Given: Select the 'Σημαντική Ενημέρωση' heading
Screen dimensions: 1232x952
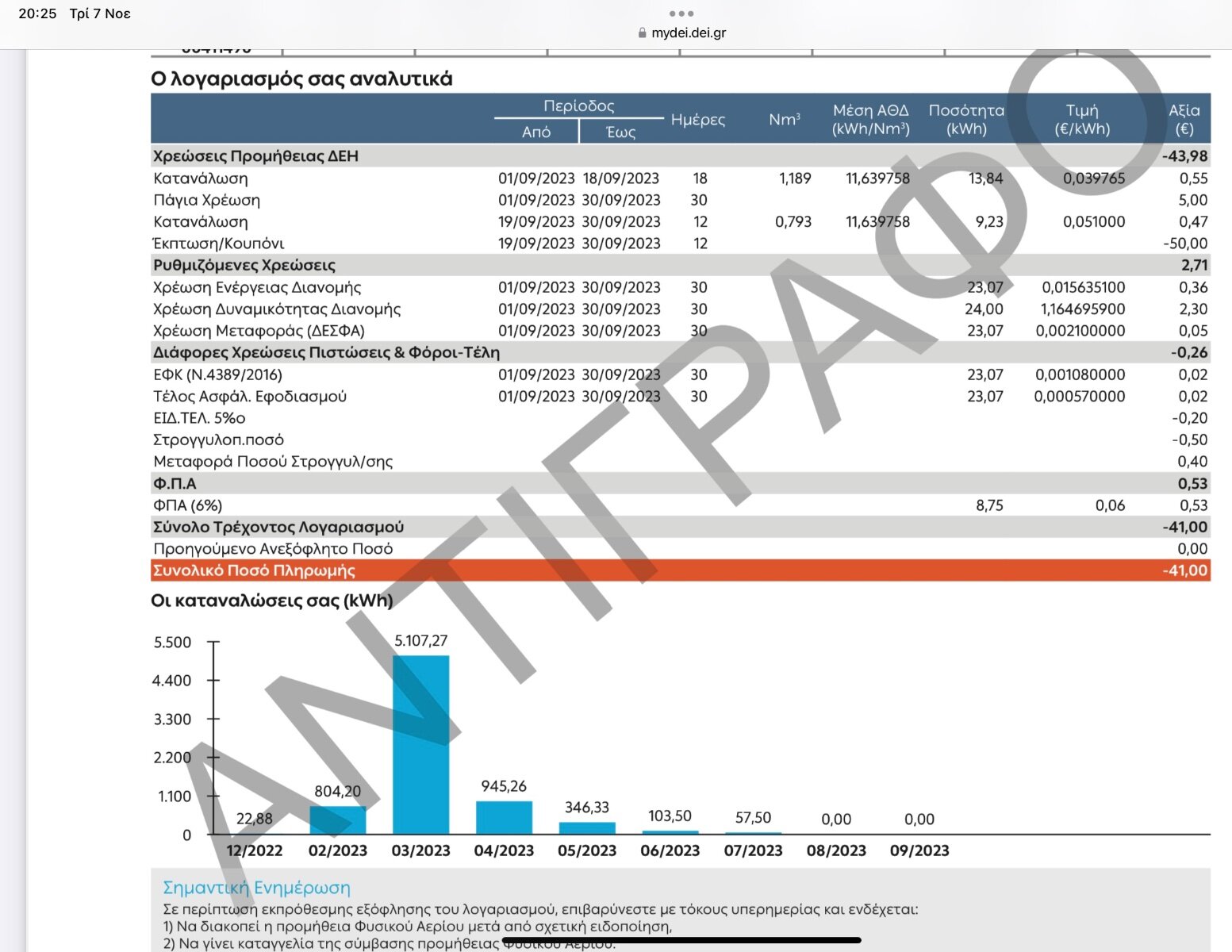Looking at the screenshot, I should click(256, 888).
